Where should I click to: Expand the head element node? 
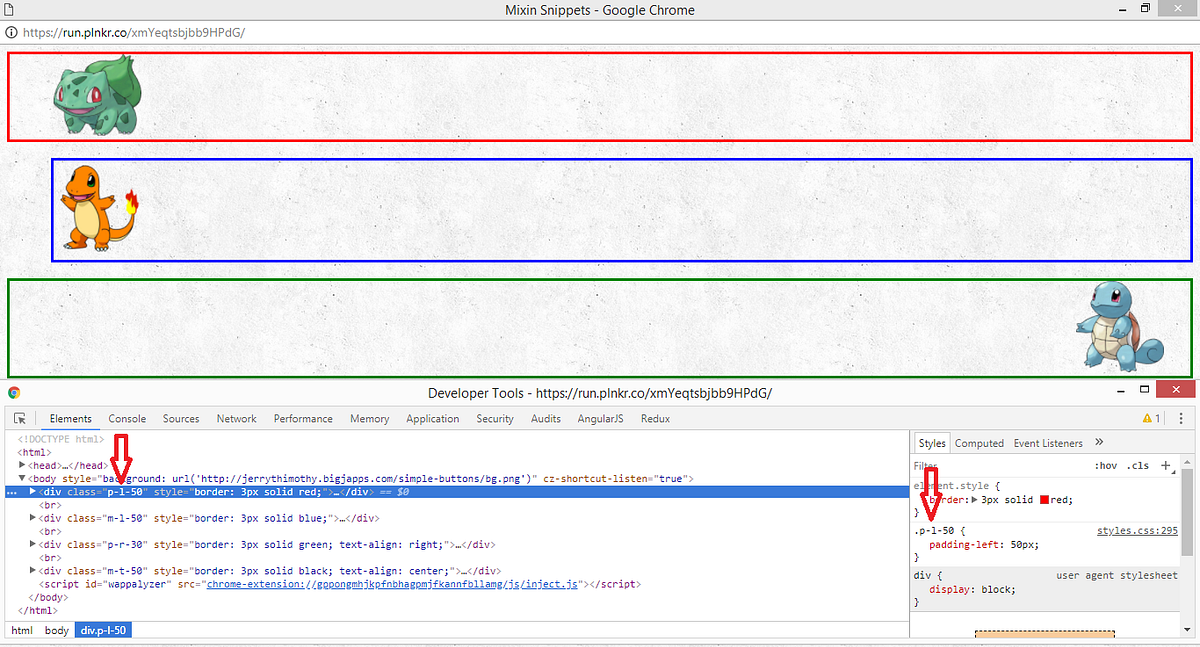22,465
